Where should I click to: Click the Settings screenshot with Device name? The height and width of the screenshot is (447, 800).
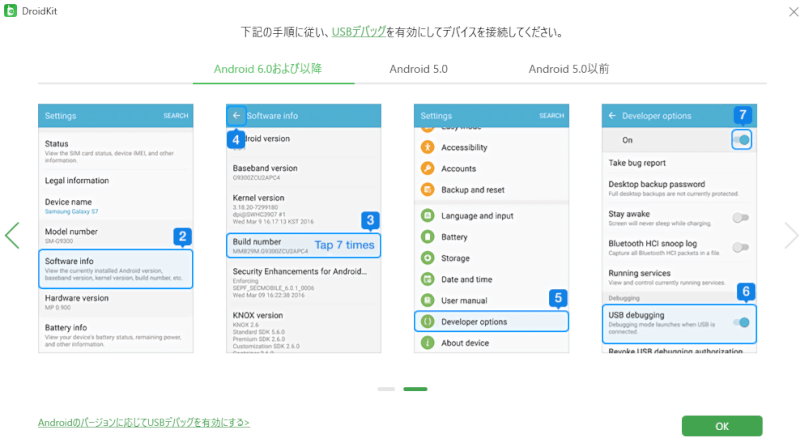point(116,229)
